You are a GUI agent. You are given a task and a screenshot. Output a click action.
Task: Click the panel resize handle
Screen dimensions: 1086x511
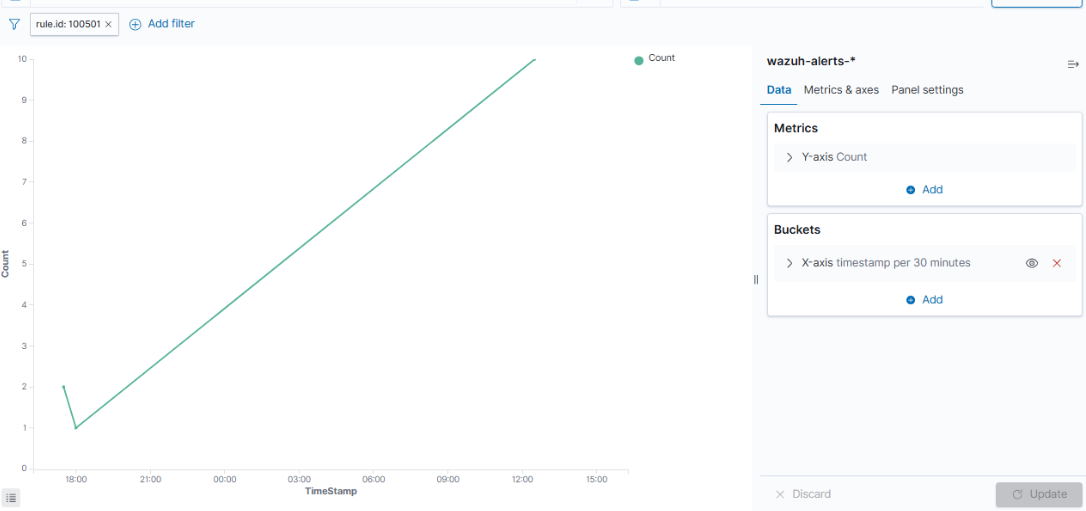click(756, 280)
